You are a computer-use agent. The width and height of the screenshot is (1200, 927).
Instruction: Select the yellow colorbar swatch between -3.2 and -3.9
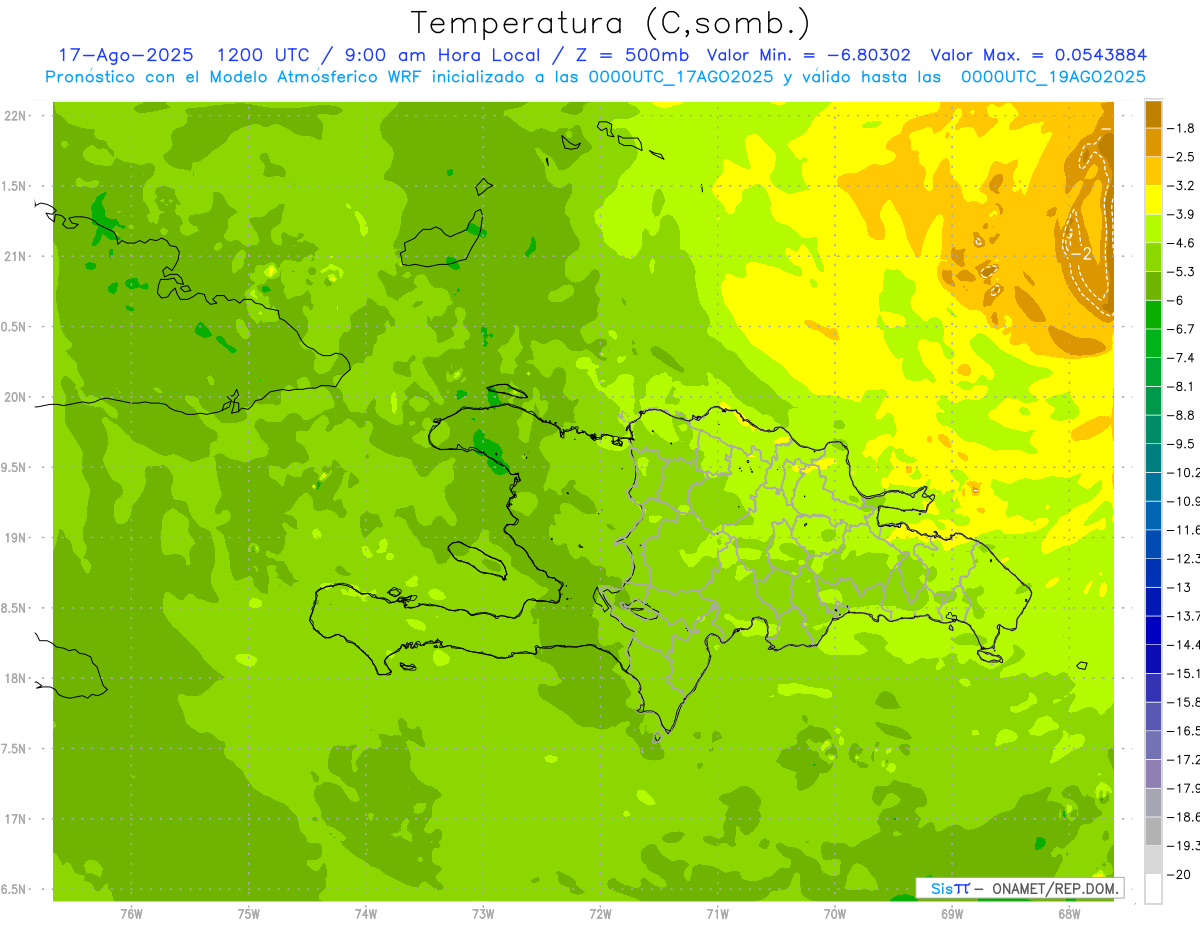pyautogui.click(x=1153, y=200)
